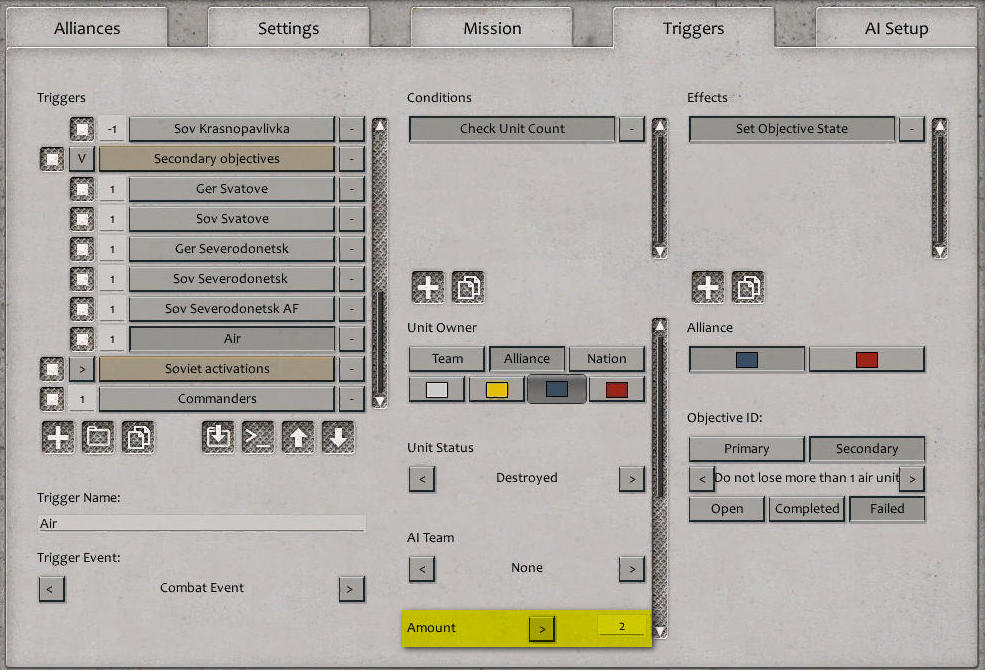
Task: Copy the selected effect
Action: point(748,288)
